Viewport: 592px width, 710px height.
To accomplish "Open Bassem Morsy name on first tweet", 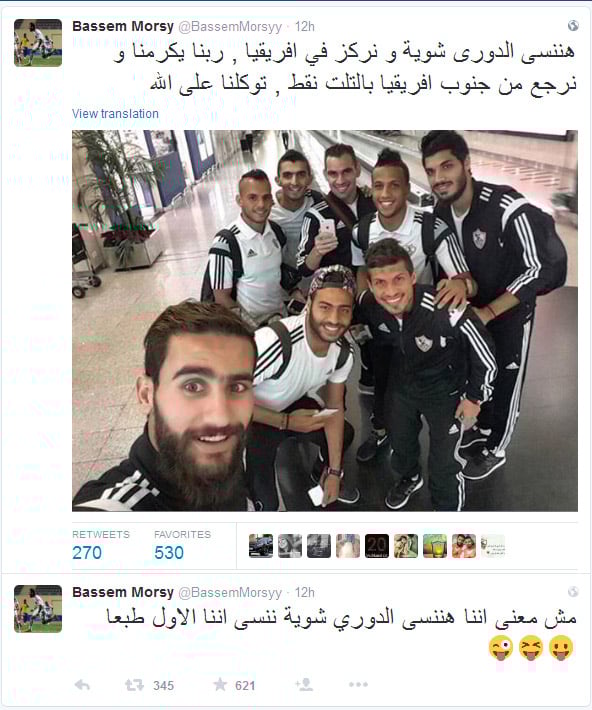I will [x=123, y=26].
